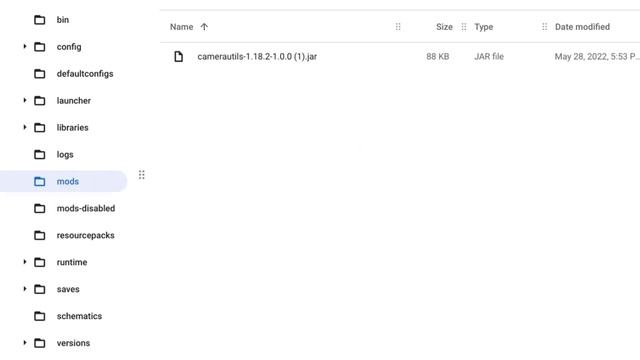Click the resourcepacks folder icon

(x=40, y=235)
